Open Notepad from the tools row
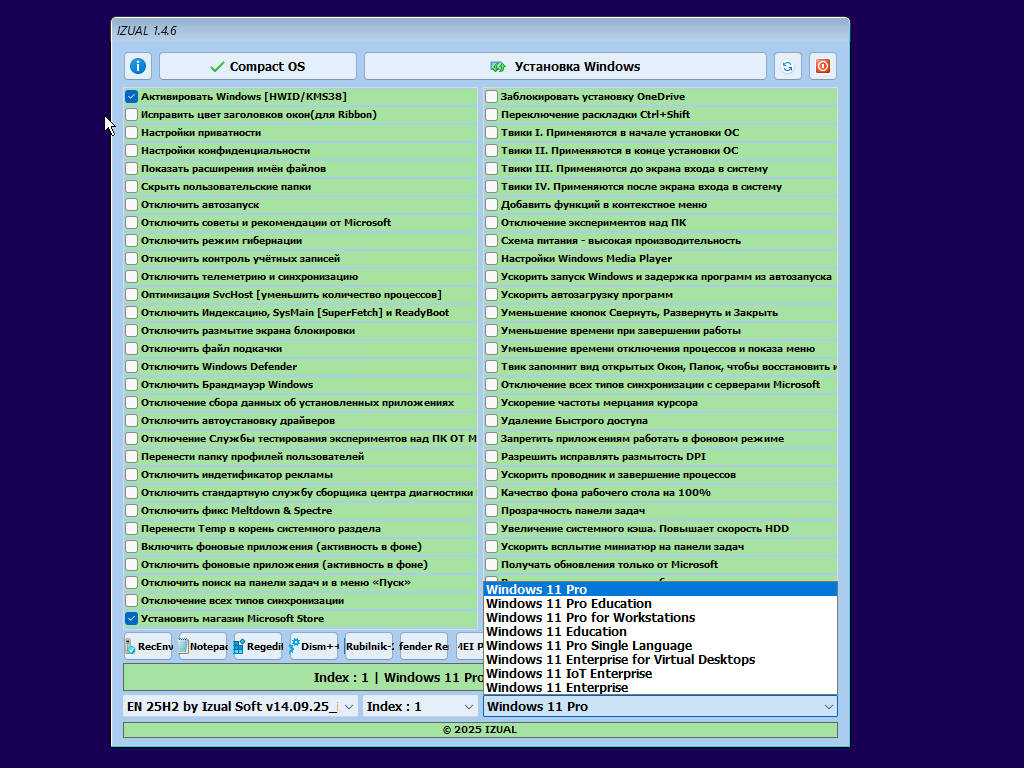The width and height of the screenshot is (1024, 768). click(x=203, y=647)
